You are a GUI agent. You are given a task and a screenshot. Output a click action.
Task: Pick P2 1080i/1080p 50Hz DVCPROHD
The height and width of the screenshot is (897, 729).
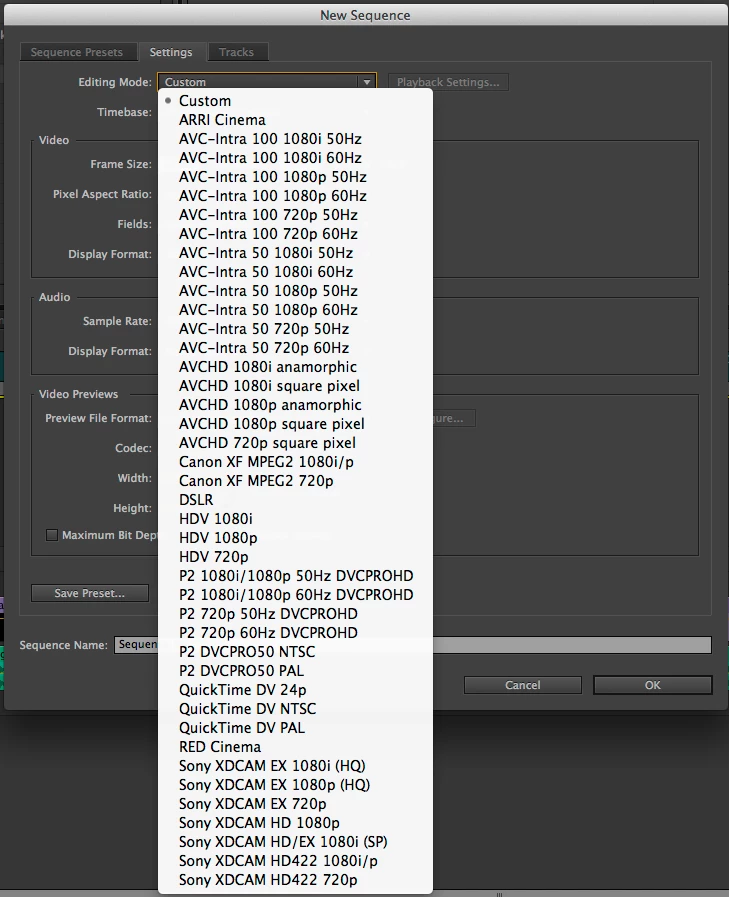tap(295, 575)
